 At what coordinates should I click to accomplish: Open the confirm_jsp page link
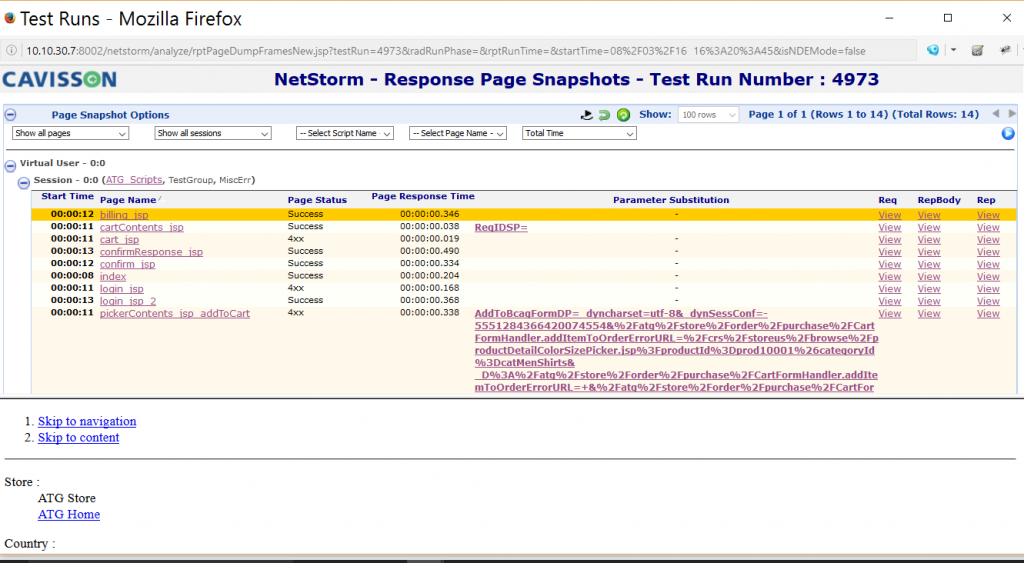point(127,265)
